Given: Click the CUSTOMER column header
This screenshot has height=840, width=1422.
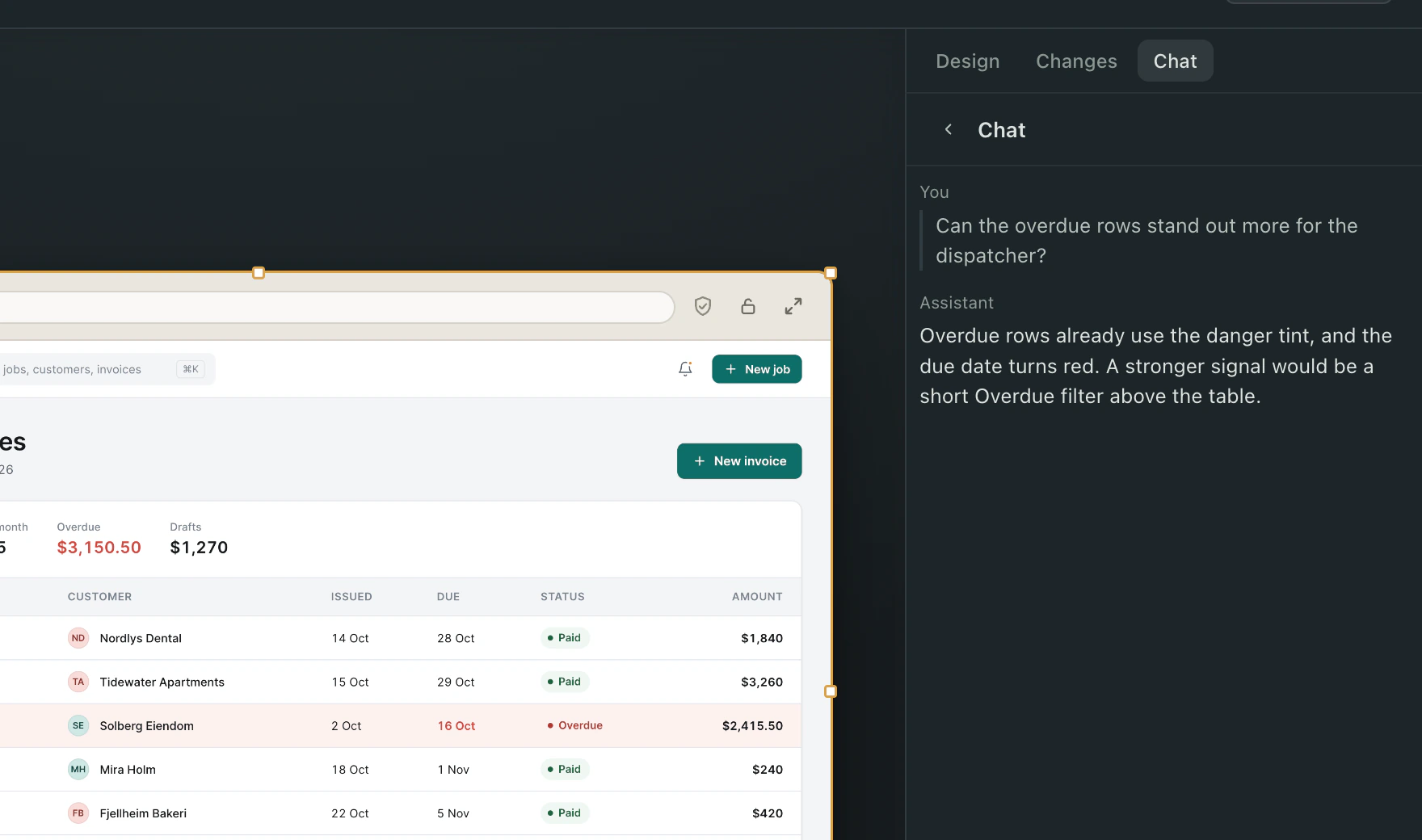Looking at the screenshot, I should [99, 597].
